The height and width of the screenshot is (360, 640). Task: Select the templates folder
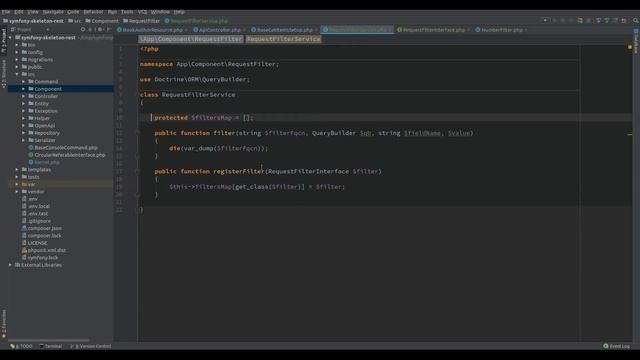click(x=39, y=170)
